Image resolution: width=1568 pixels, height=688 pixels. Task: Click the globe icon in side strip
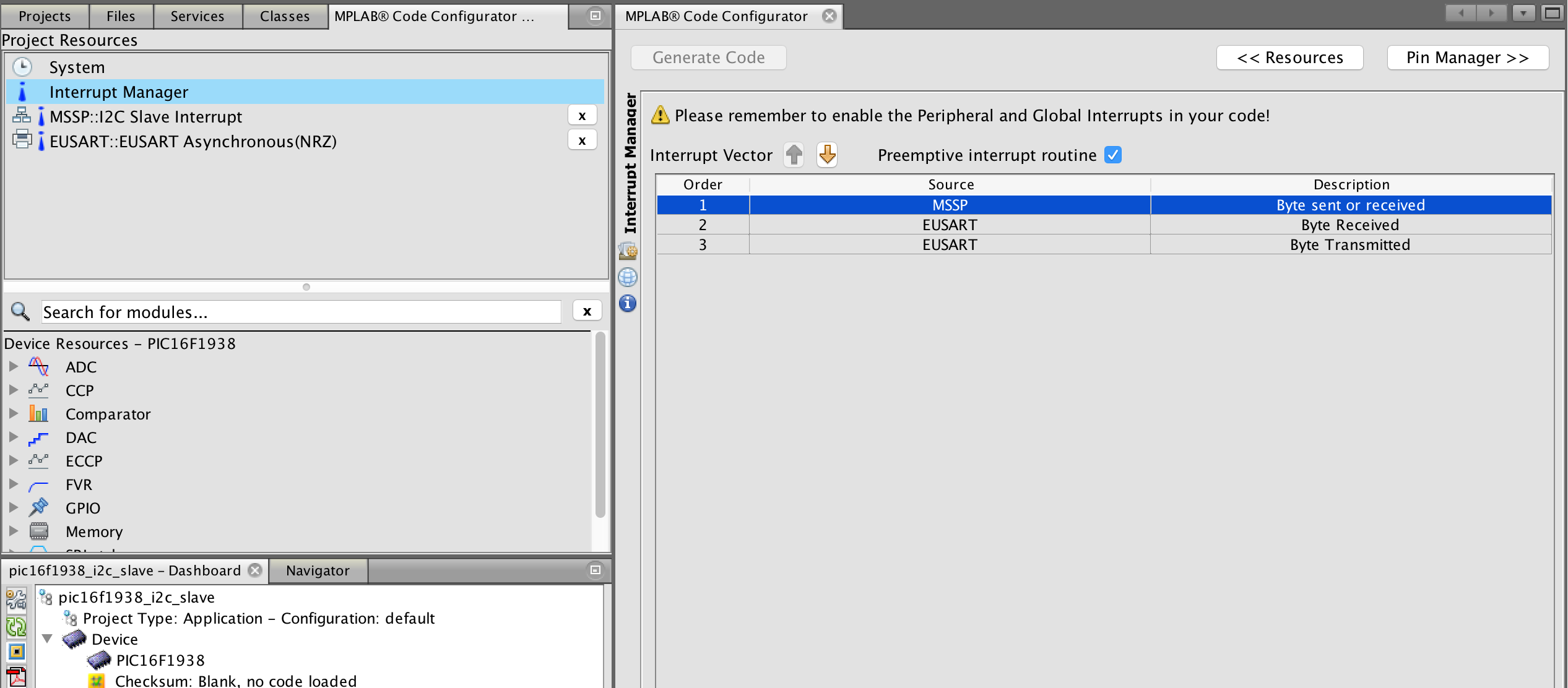[x=627, y=277]
